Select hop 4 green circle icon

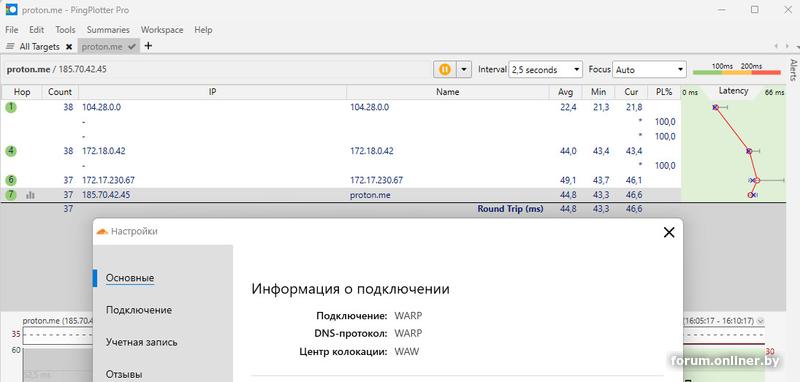(x=11, y=151)
